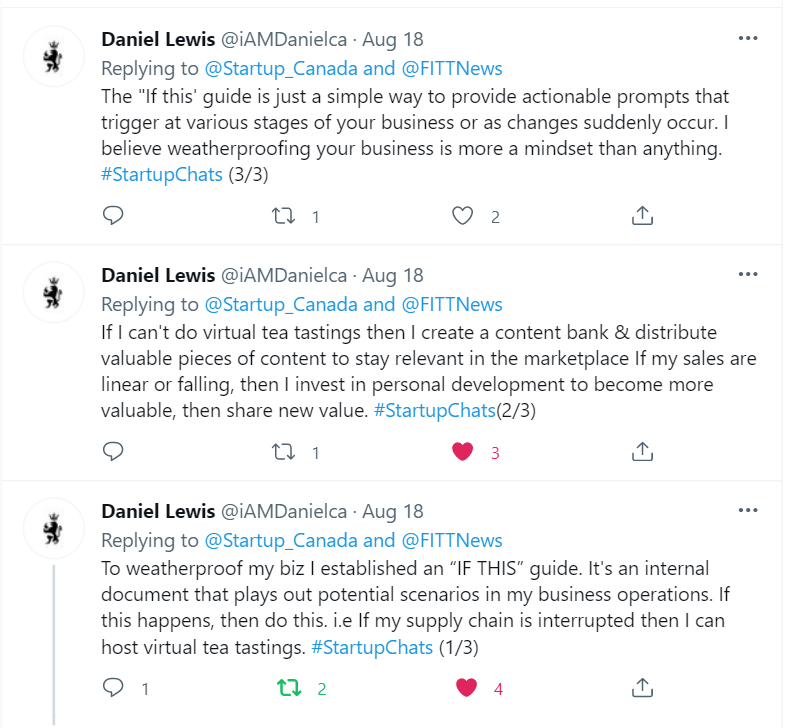Image resolution: width=787 pixels, height=728 pixels.
Task: Open more options on the (3/3) tweet
Action: click(748, 38)
